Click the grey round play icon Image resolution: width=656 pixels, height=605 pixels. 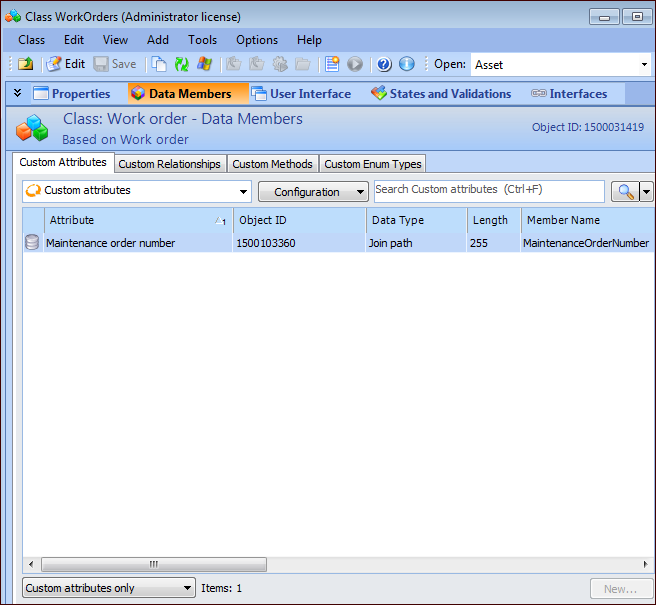(355, 64)
